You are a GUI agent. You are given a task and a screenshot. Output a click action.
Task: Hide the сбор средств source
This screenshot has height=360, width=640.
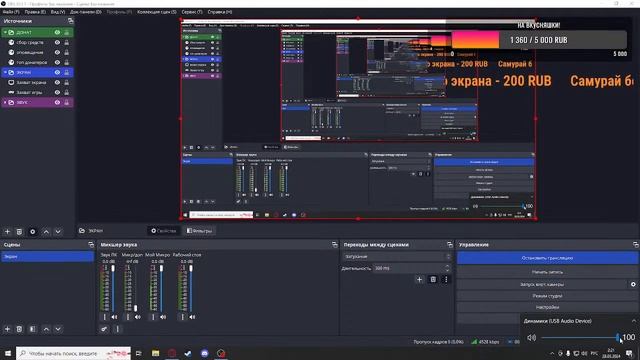57,42
